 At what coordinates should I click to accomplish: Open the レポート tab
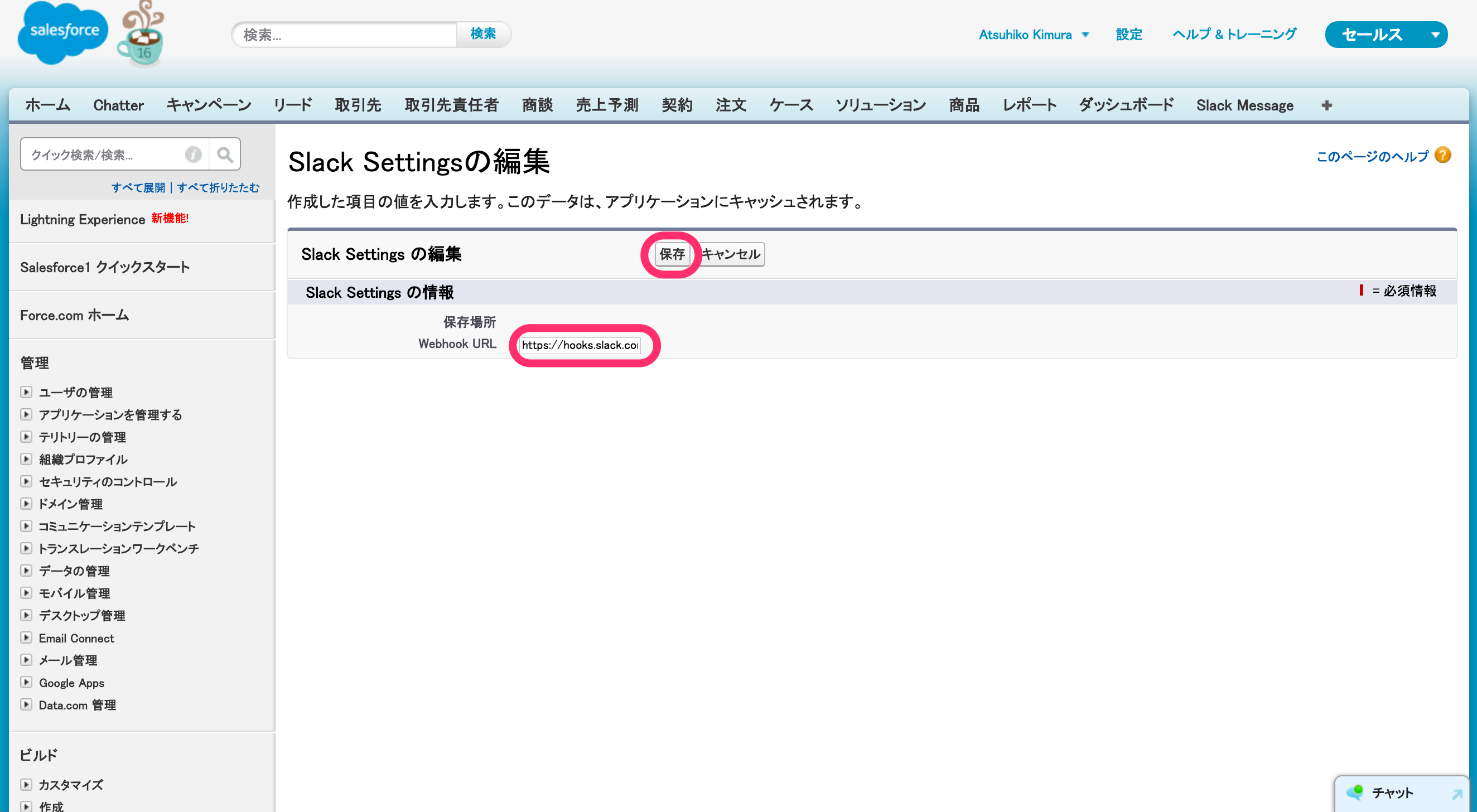tap(1030, 105)
